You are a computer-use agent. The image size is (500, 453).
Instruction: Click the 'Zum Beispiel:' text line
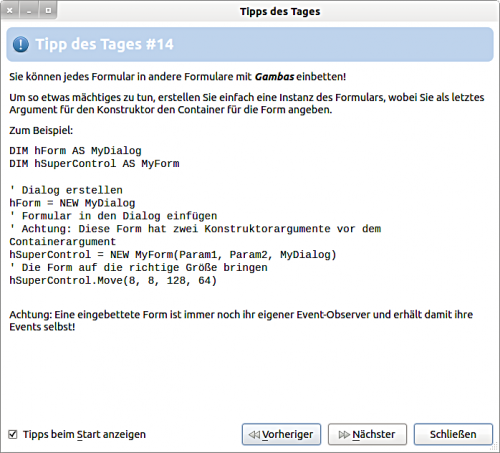(x=41, y=130)
